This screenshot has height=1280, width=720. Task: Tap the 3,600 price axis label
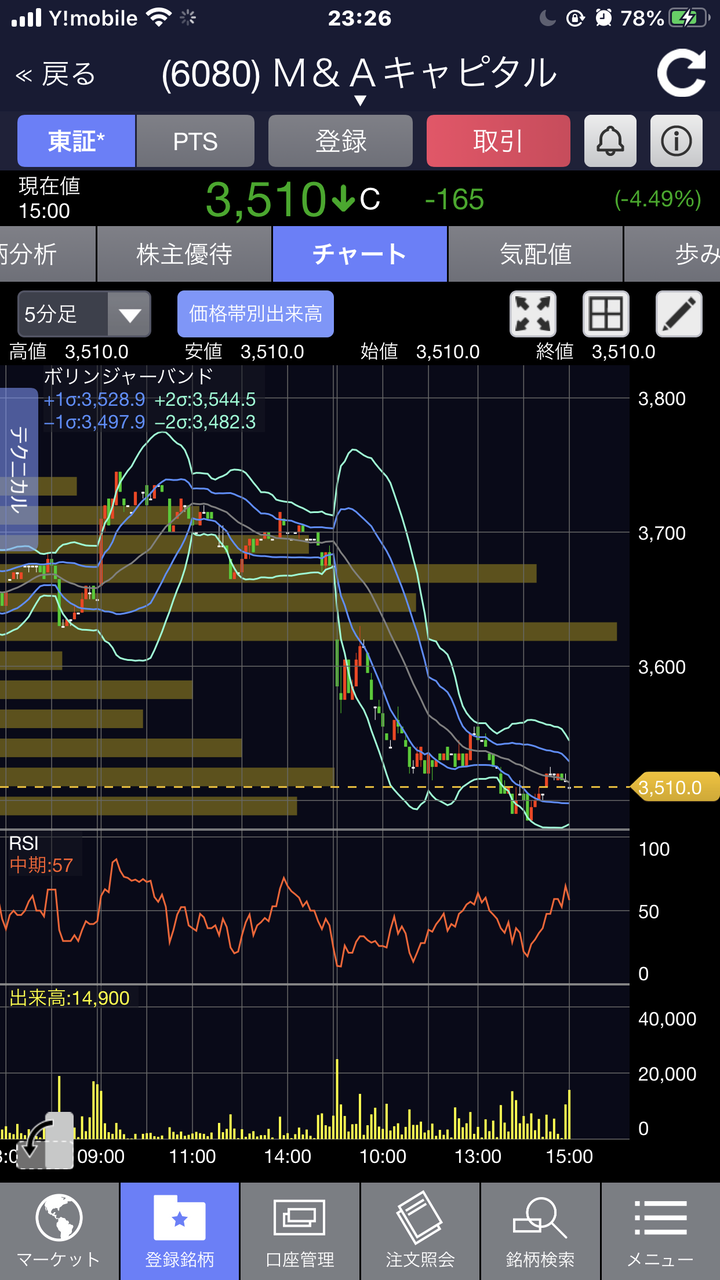coord(662,667)
